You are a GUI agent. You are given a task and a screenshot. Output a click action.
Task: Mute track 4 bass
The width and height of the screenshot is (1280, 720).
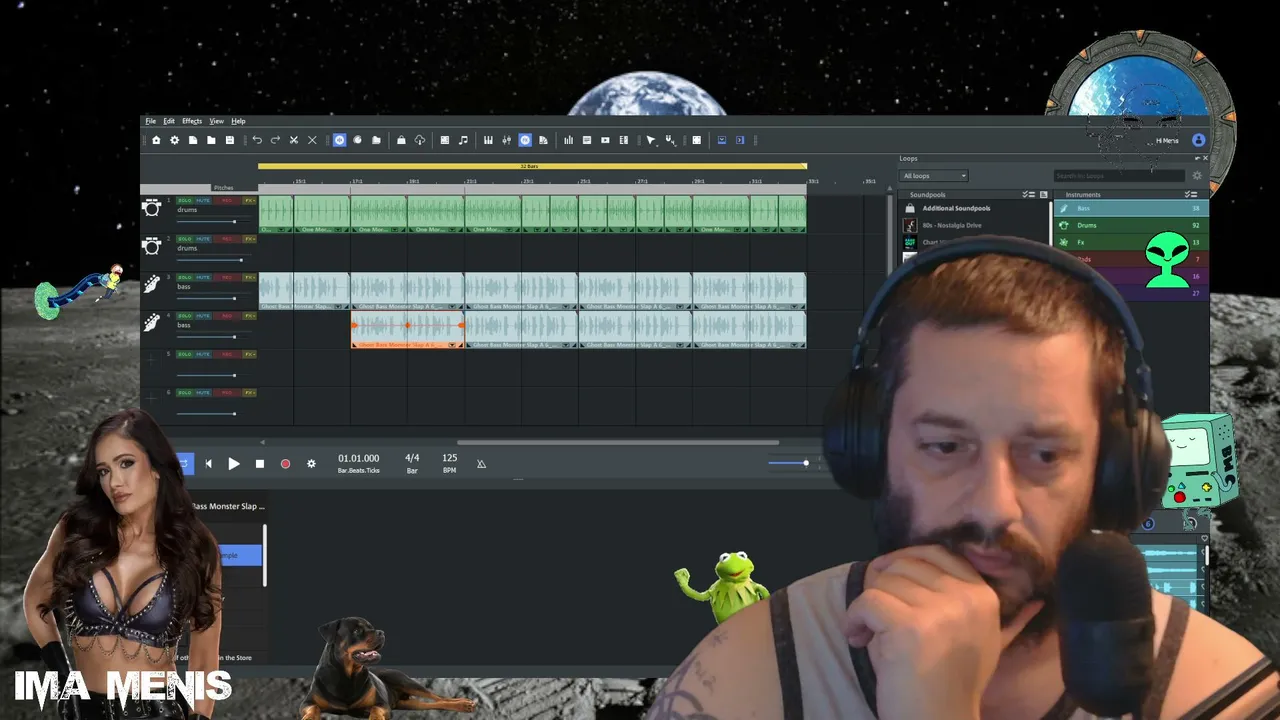(x=203, y=316)
